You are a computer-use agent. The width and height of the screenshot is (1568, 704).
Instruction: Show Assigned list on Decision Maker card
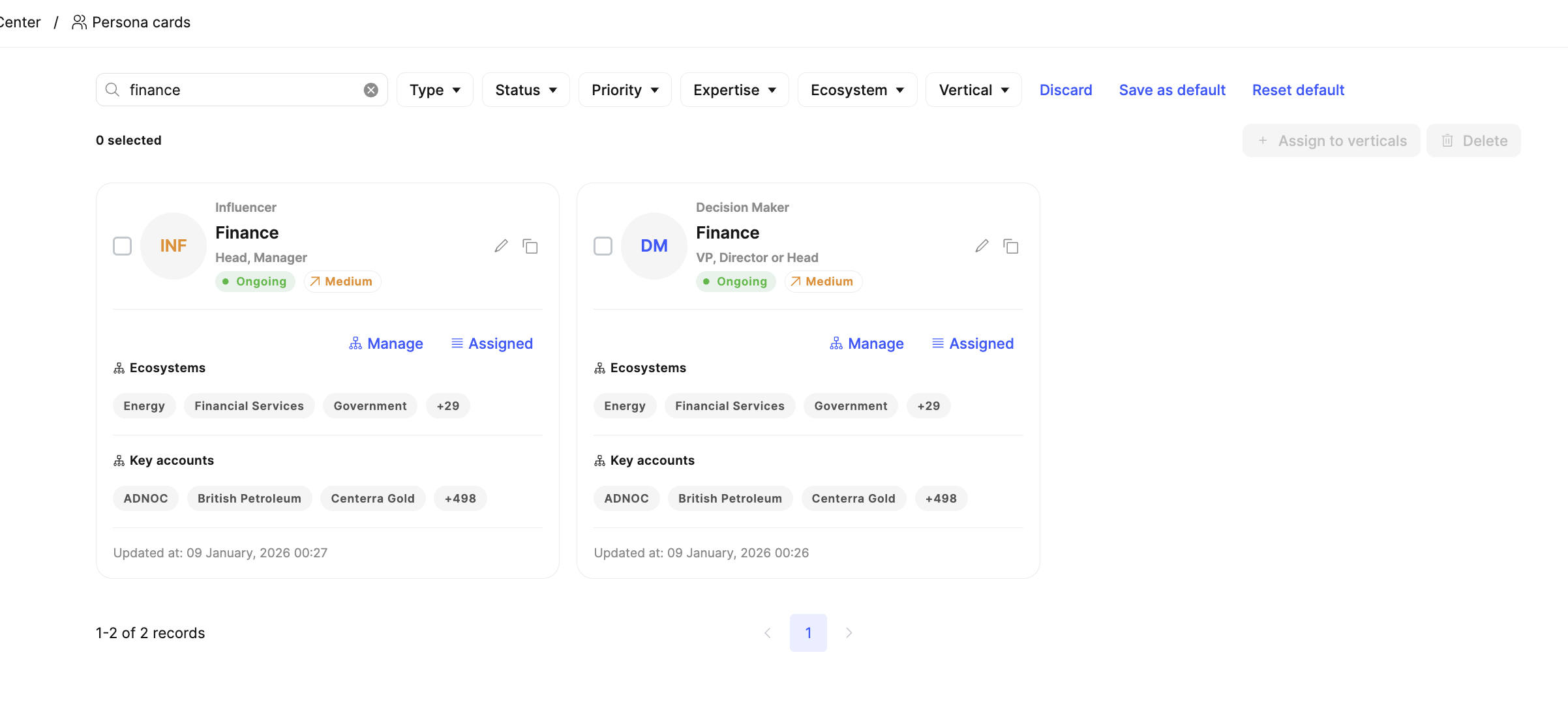pos(972,344)
